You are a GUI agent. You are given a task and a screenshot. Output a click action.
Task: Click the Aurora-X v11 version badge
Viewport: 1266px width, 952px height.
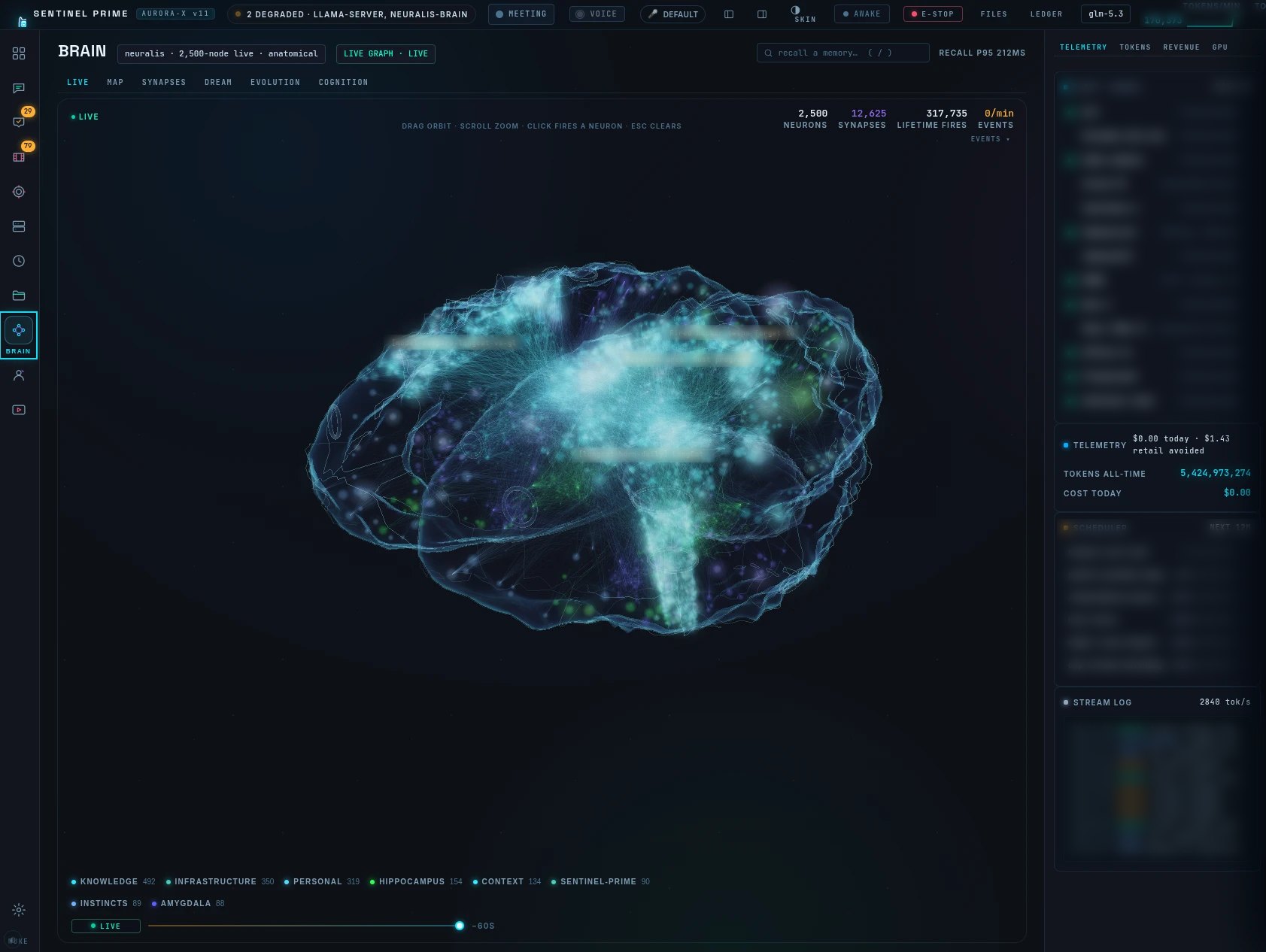pyautogui.click(x=176, y=14)
